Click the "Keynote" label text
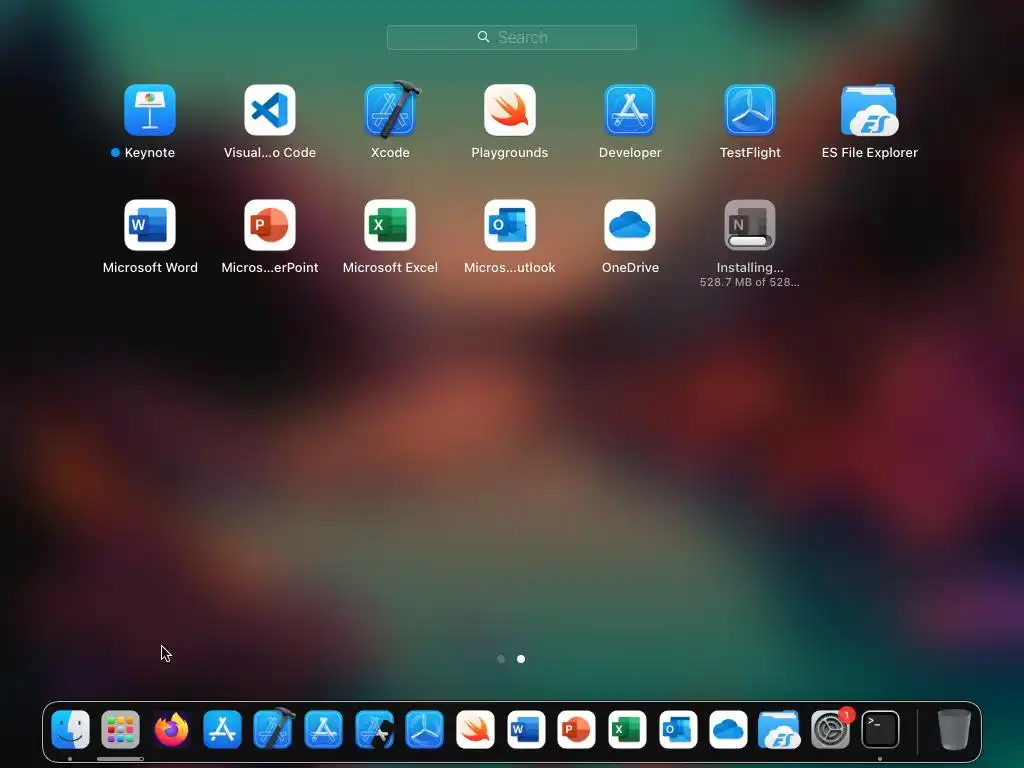 (150, 152)
